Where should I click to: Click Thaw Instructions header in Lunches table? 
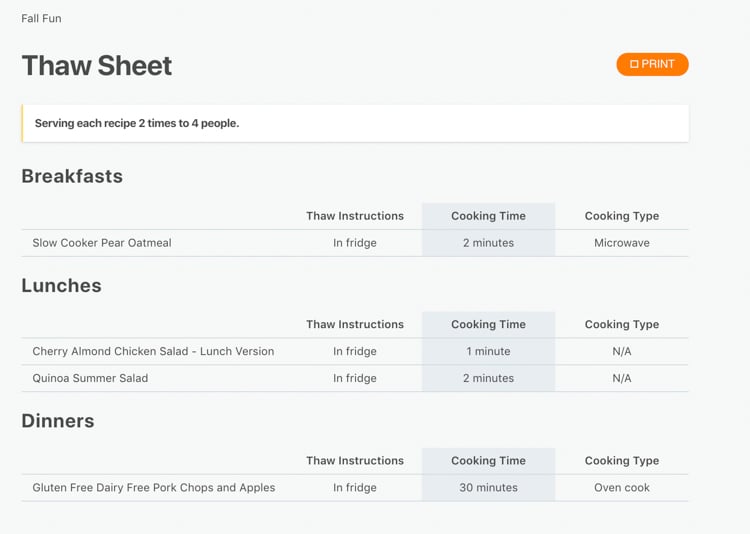point(355,324)
